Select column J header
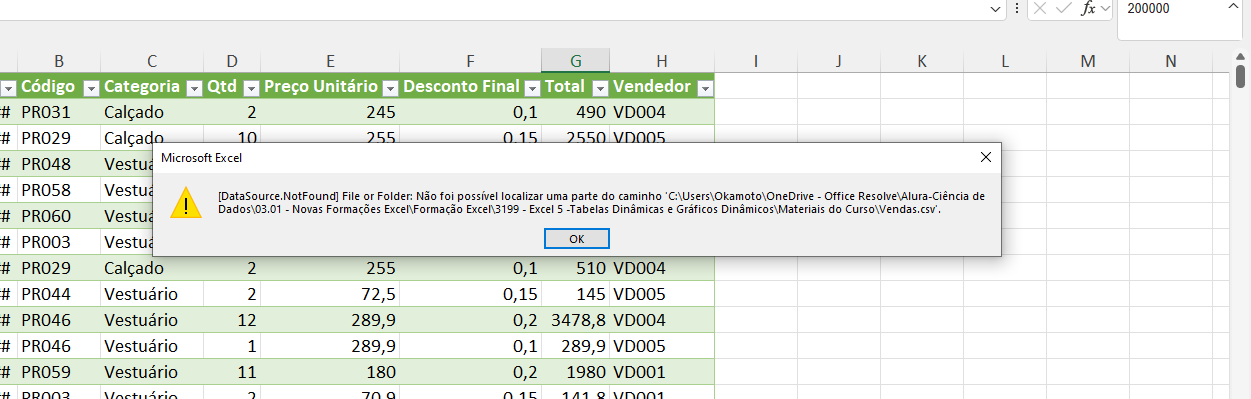The width and height of the screenshot is (1251, 399). (838, 61)
